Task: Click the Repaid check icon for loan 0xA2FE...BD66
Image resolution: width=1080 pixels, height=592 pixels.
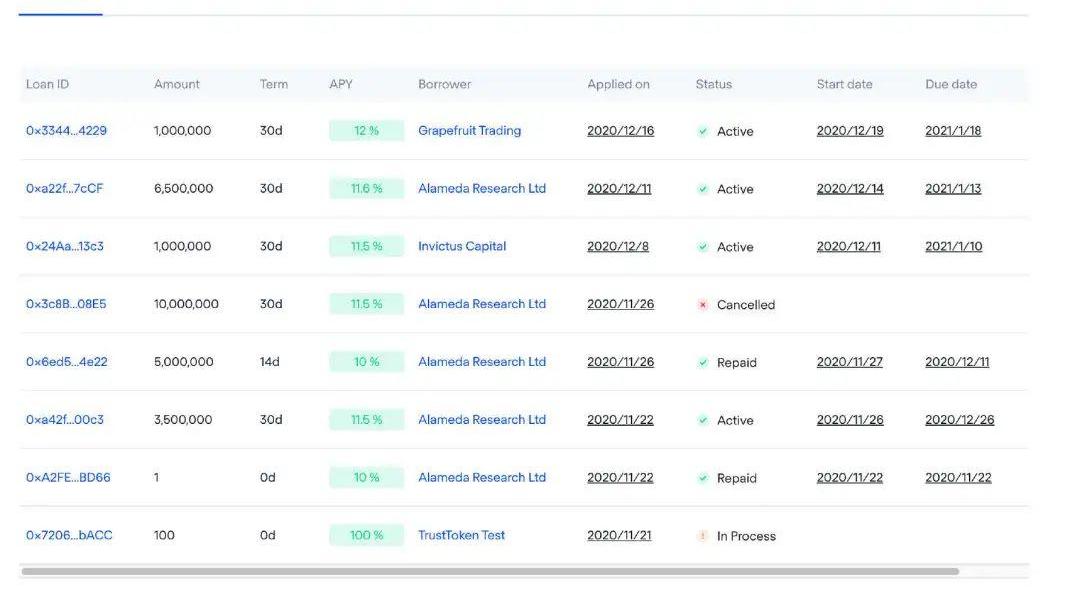Action: click(703, 479)
